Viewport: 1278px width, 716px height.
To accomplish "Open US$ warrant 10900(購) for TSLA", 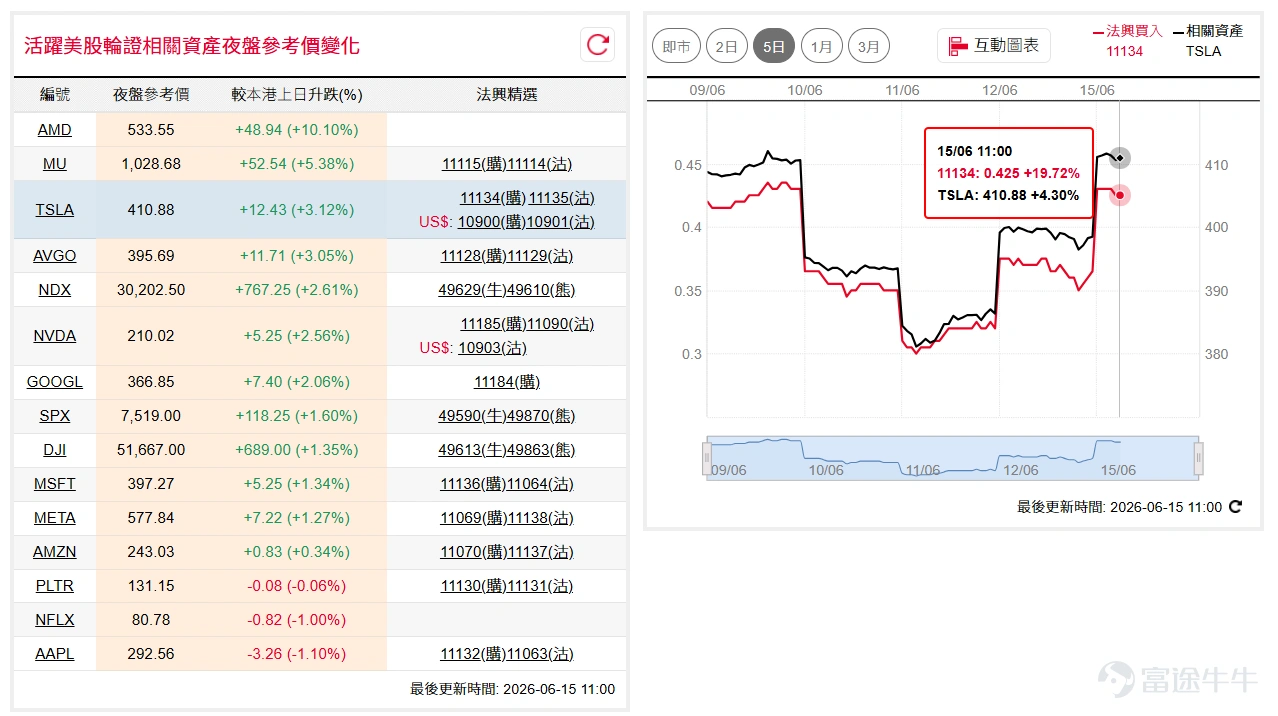I will pyautogui.click(x=491, y=222).
